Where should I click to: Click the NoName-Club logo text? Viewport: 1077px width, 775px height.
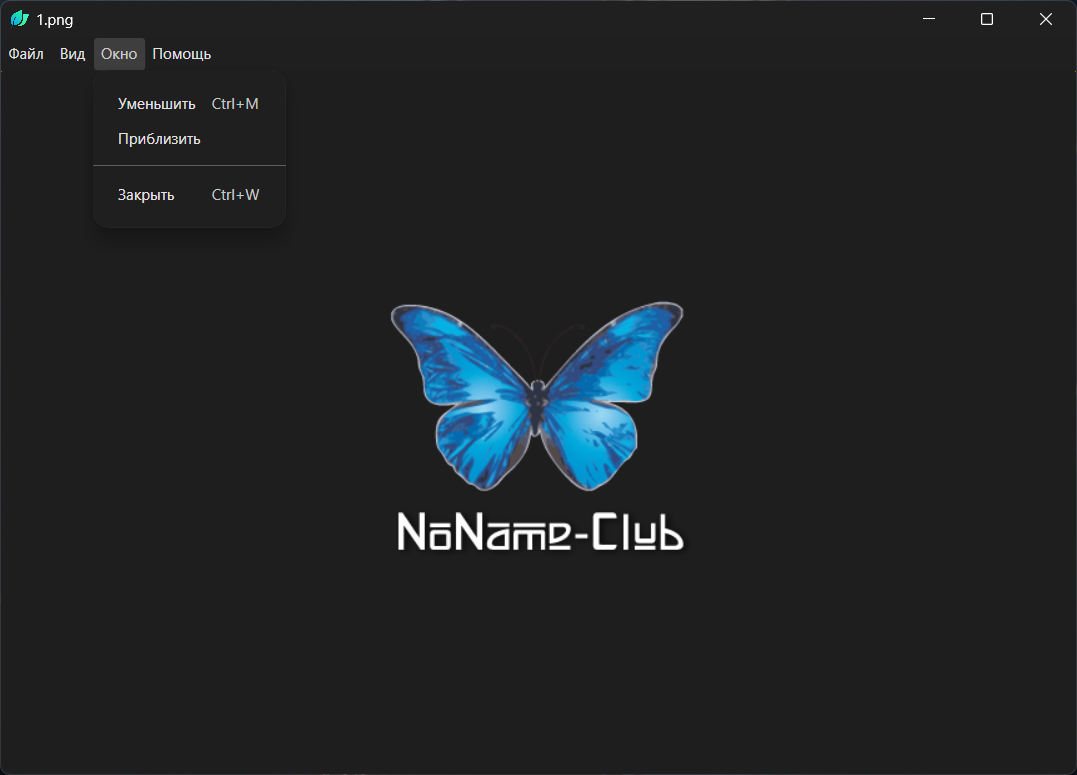click(x=541, y=532)
